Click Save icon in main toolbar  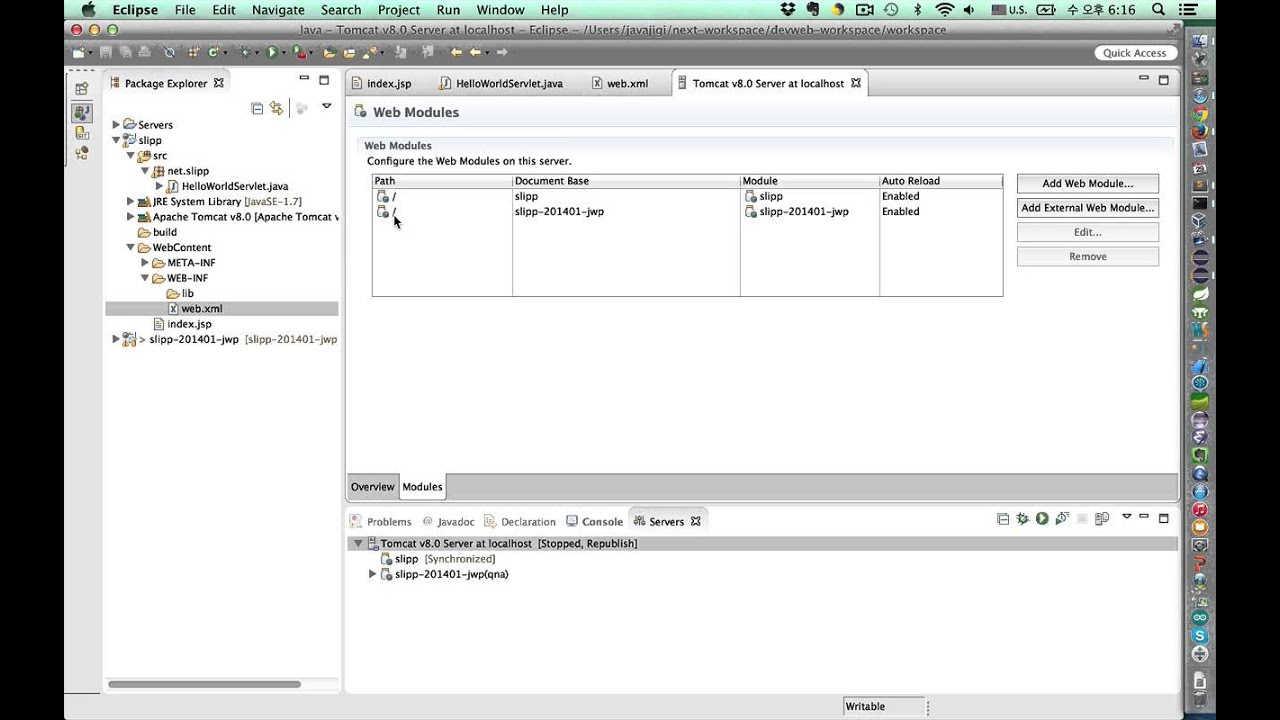[x=106, y=52]
